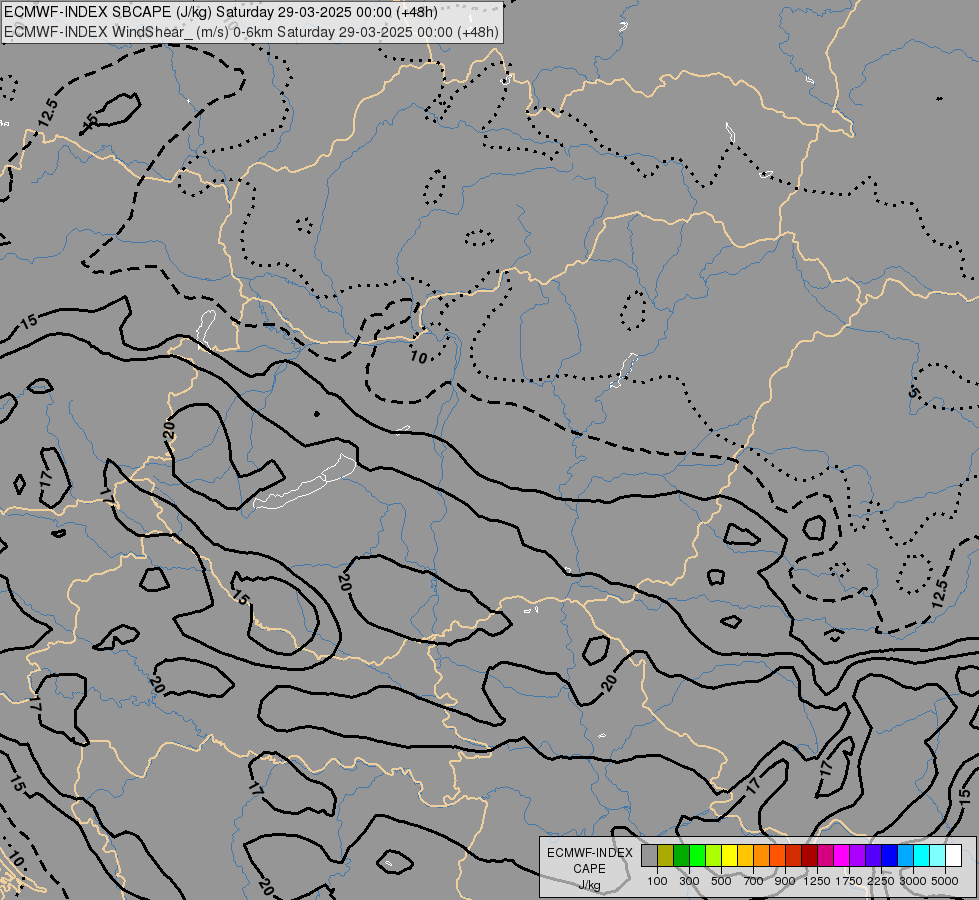Click the dotted contour label 5
Viewport: 979px width, 900px height.
coord(914,393)
